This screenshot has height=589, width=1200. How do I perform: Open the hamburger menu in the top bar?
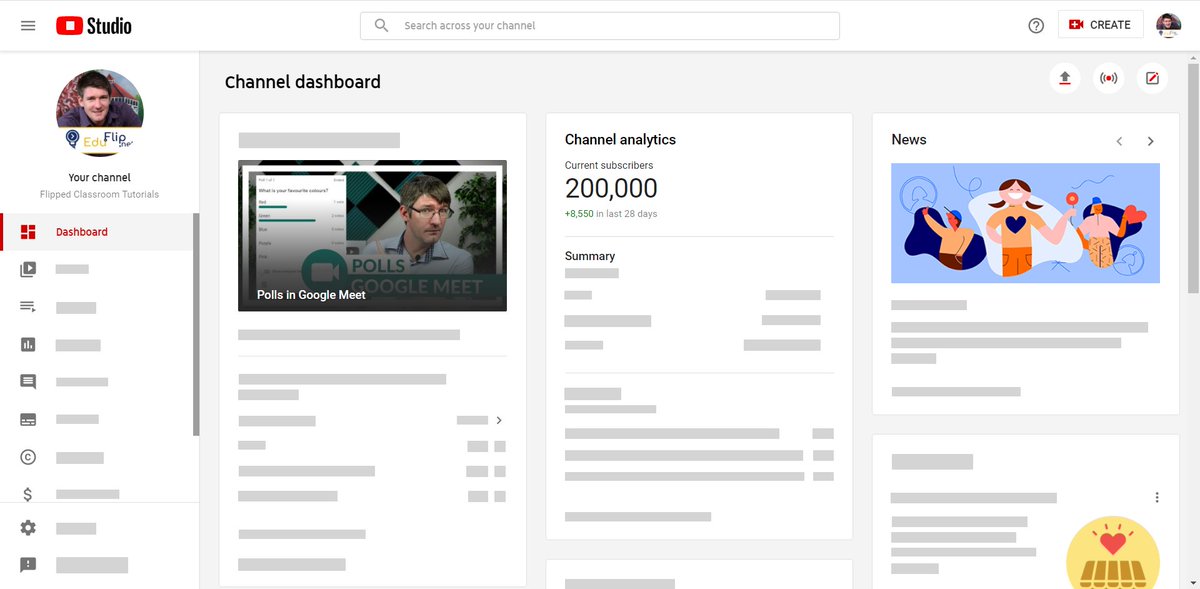28,25
